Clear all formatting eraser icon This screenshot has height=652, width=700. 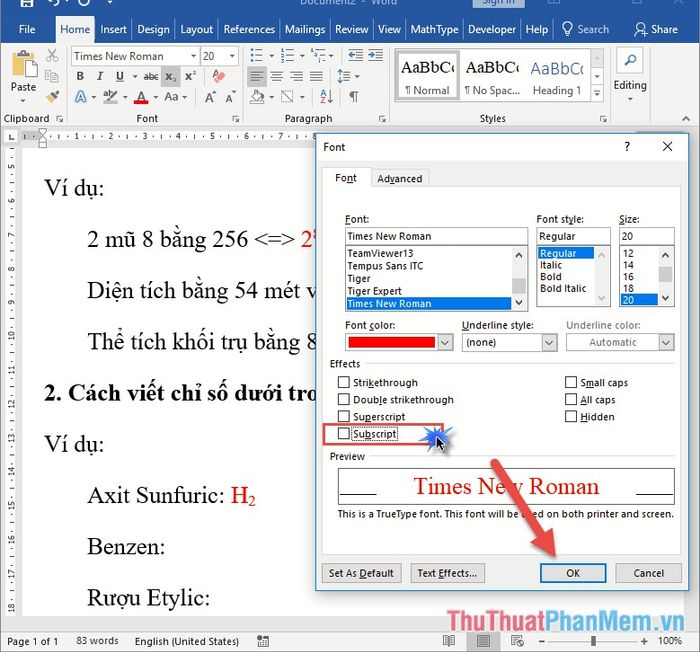tap(218, 76)
